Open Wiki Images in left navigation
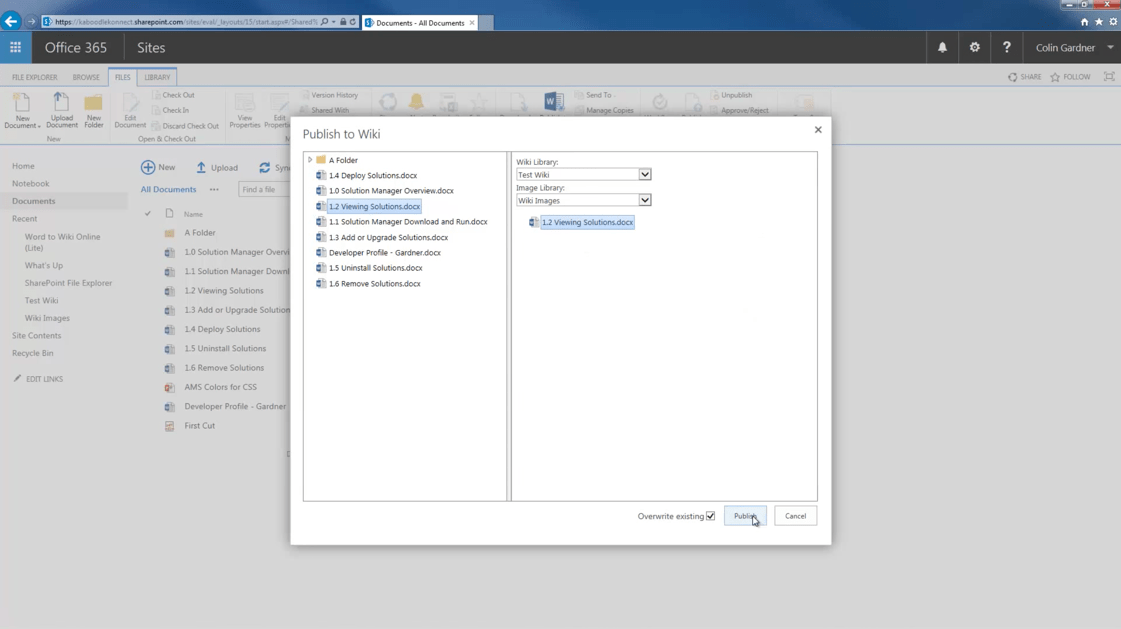 click(x=47, y=318)
